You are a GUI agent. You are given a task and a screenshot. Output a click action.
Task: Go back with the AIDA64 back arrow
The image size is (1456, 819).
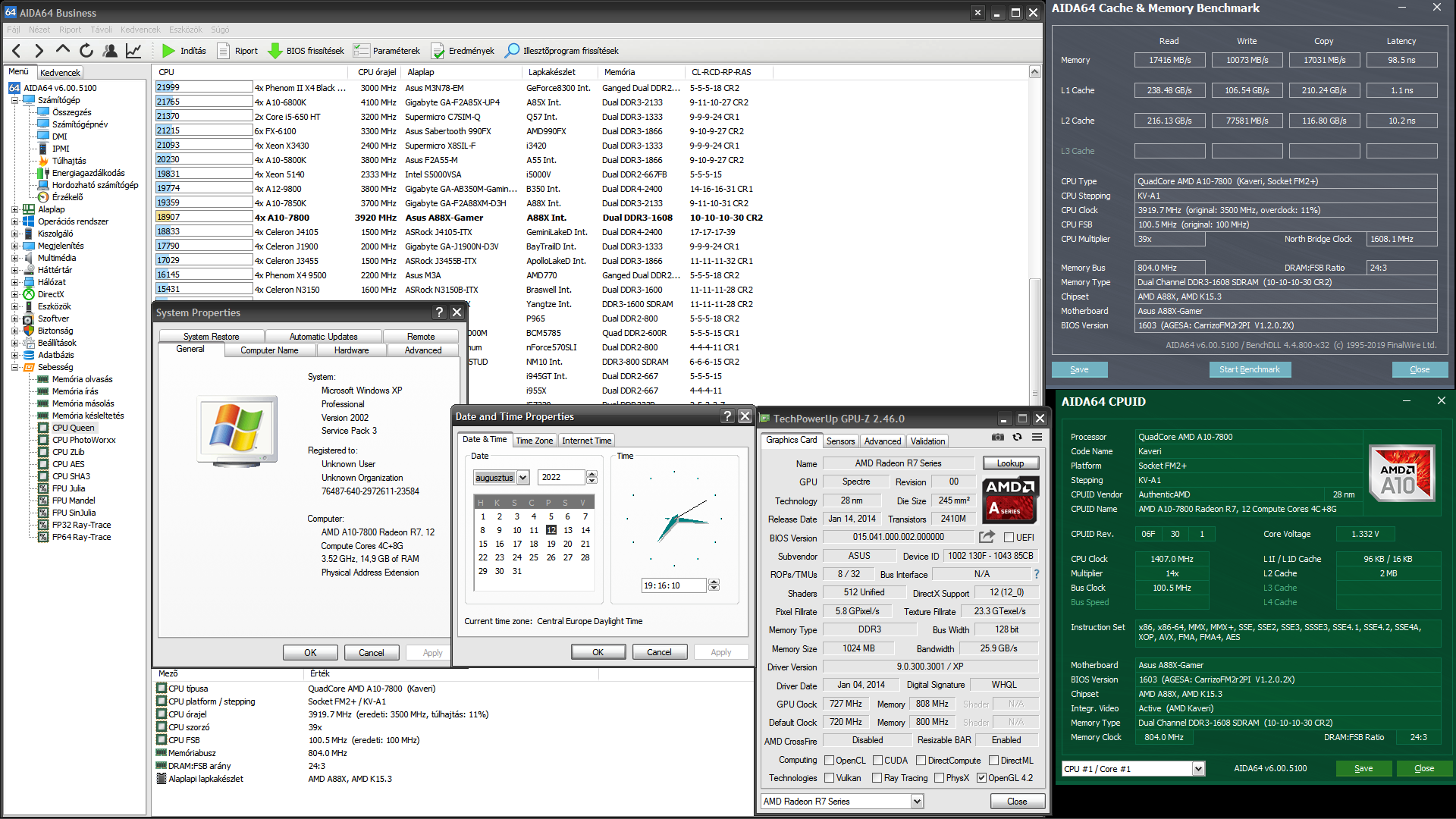(17, 51)
